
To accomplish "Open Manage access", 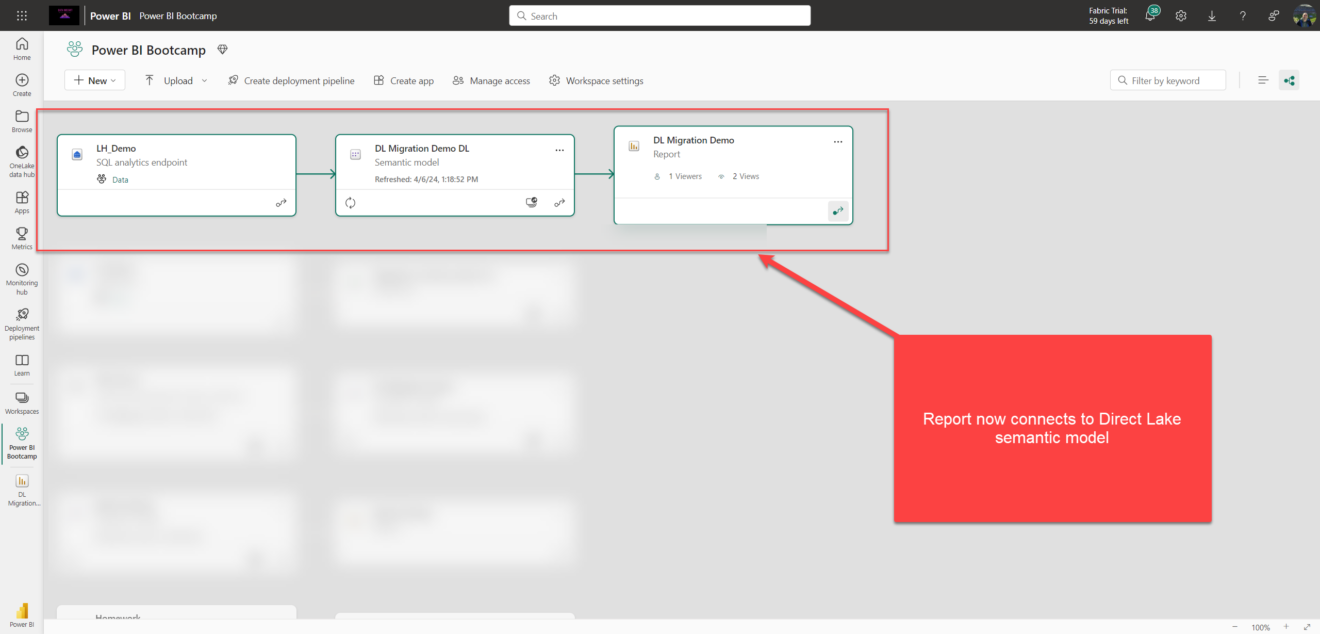I will pos(491,80).
